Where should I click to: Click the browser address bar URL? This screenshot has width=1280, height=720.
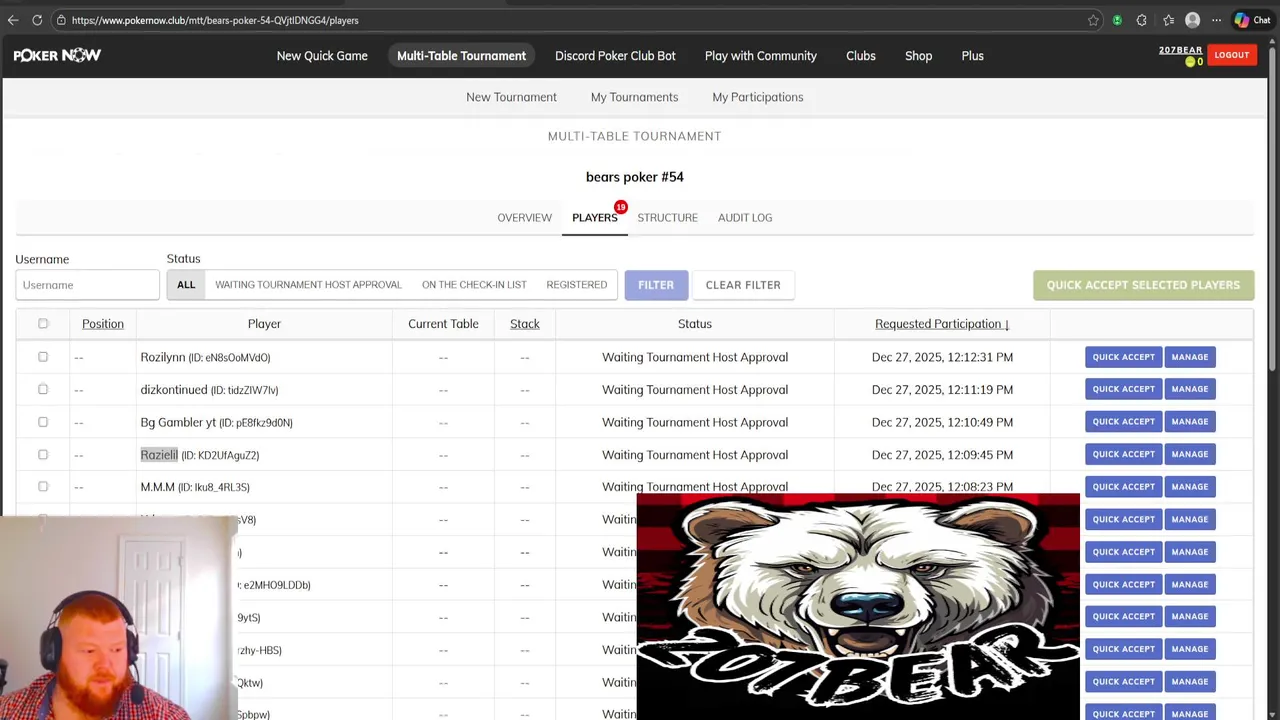click(215, 20)
